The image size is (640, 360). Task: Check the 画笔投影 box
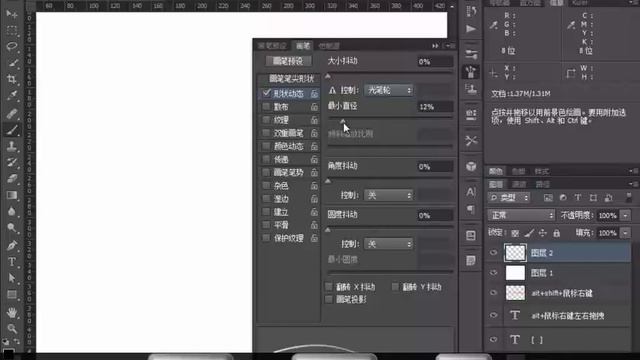329,299
